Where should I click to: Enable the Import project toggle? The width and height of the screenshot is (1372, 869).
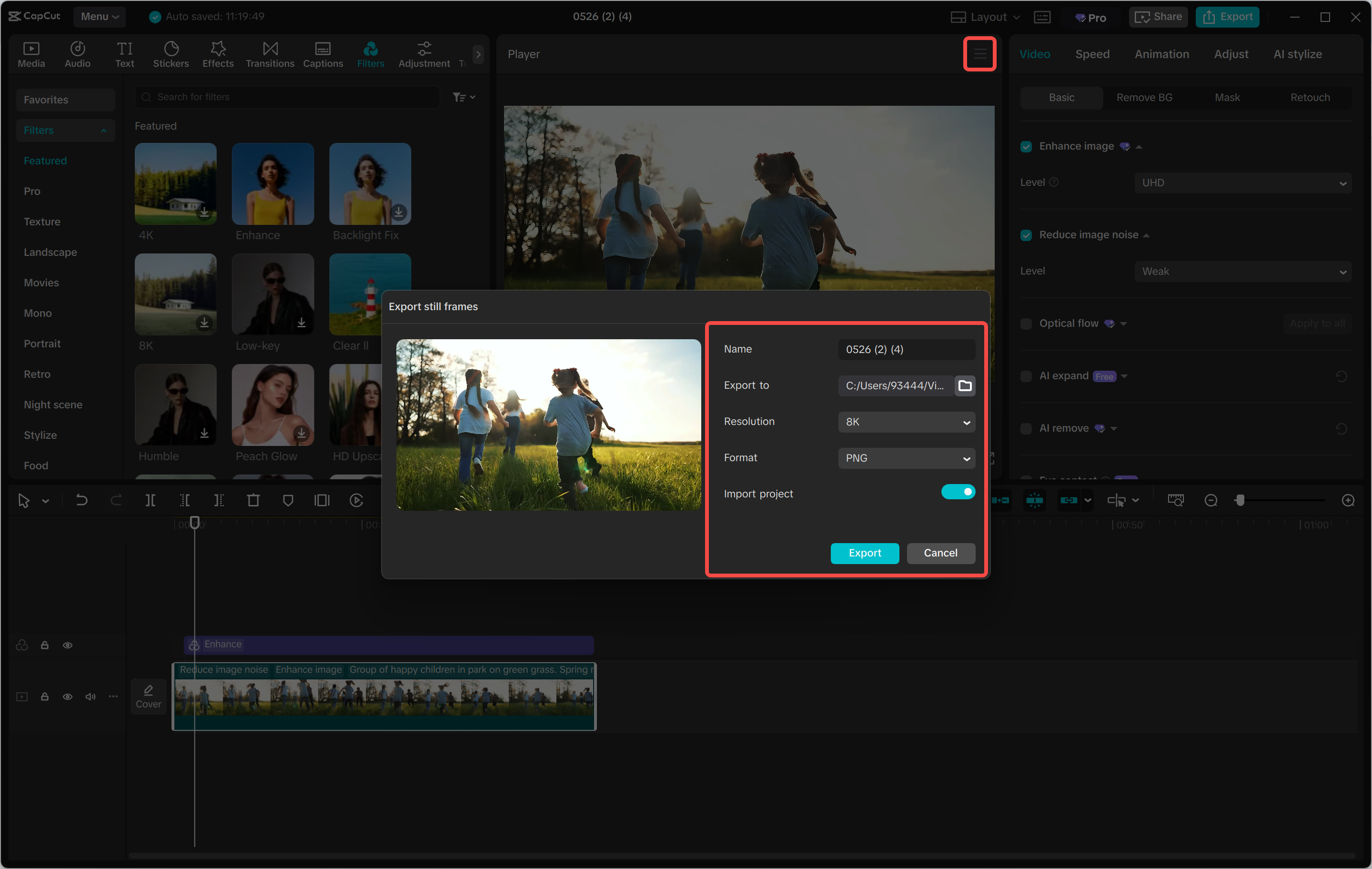[958, 492]
